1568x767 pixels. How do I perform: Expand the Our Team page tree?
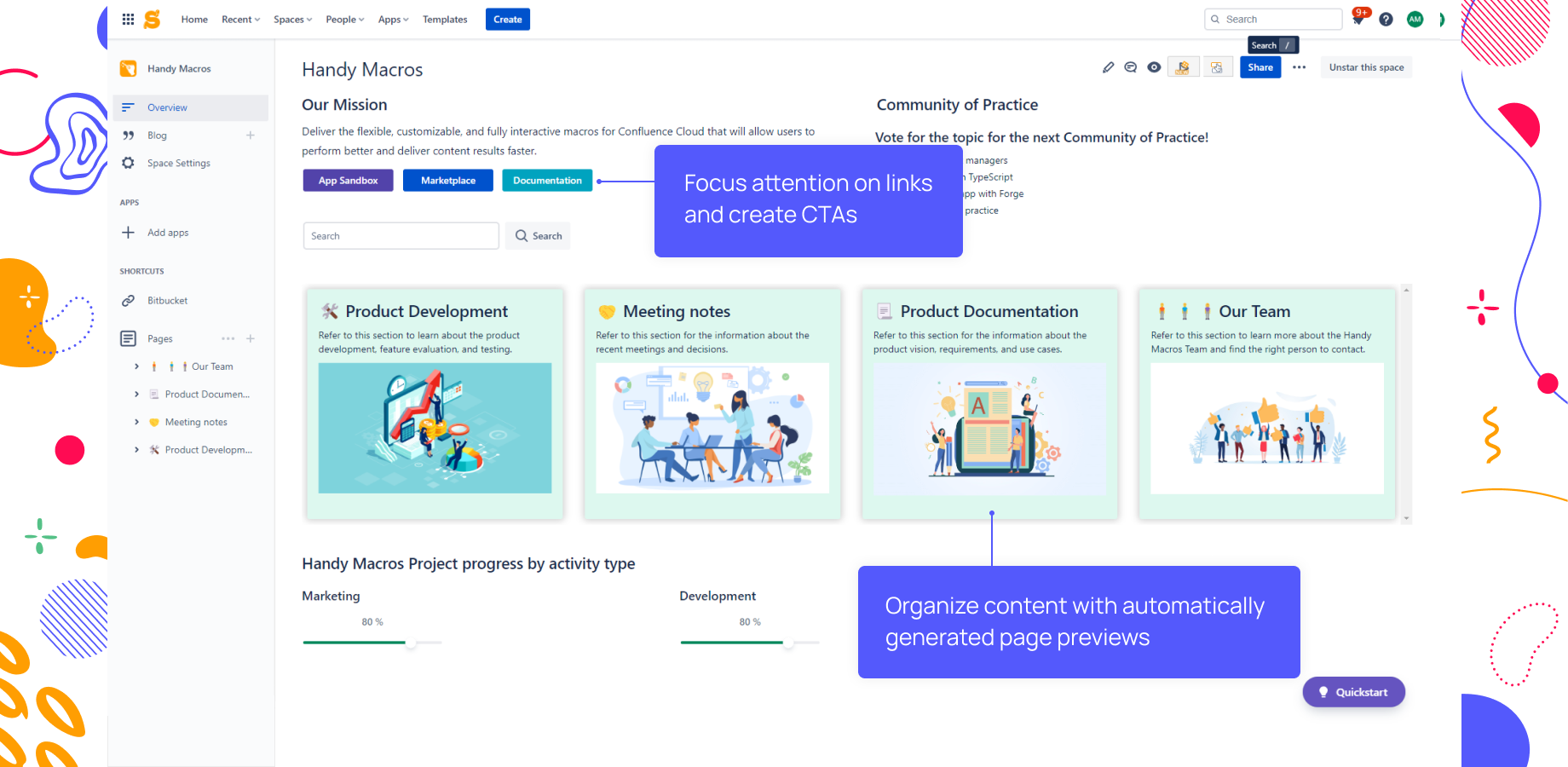(x=136, y=366)
